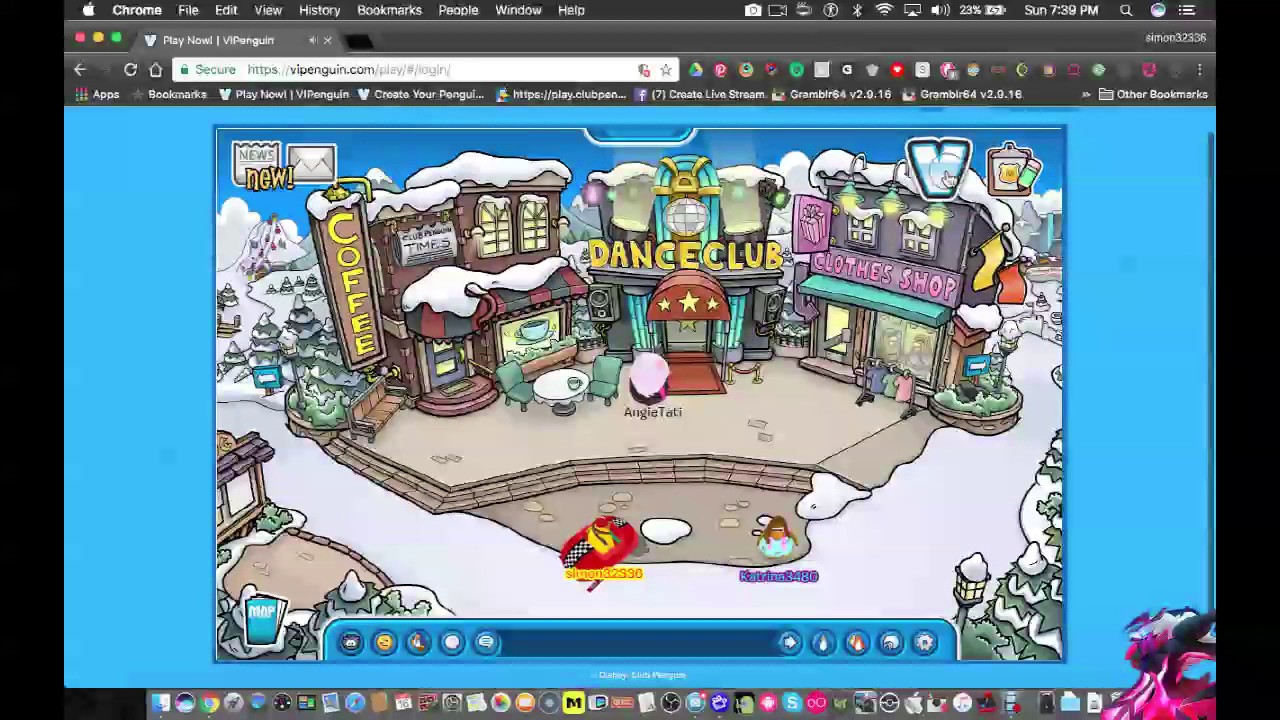Open player card penguin icon
1280x720 pixels.
(823, 642)
